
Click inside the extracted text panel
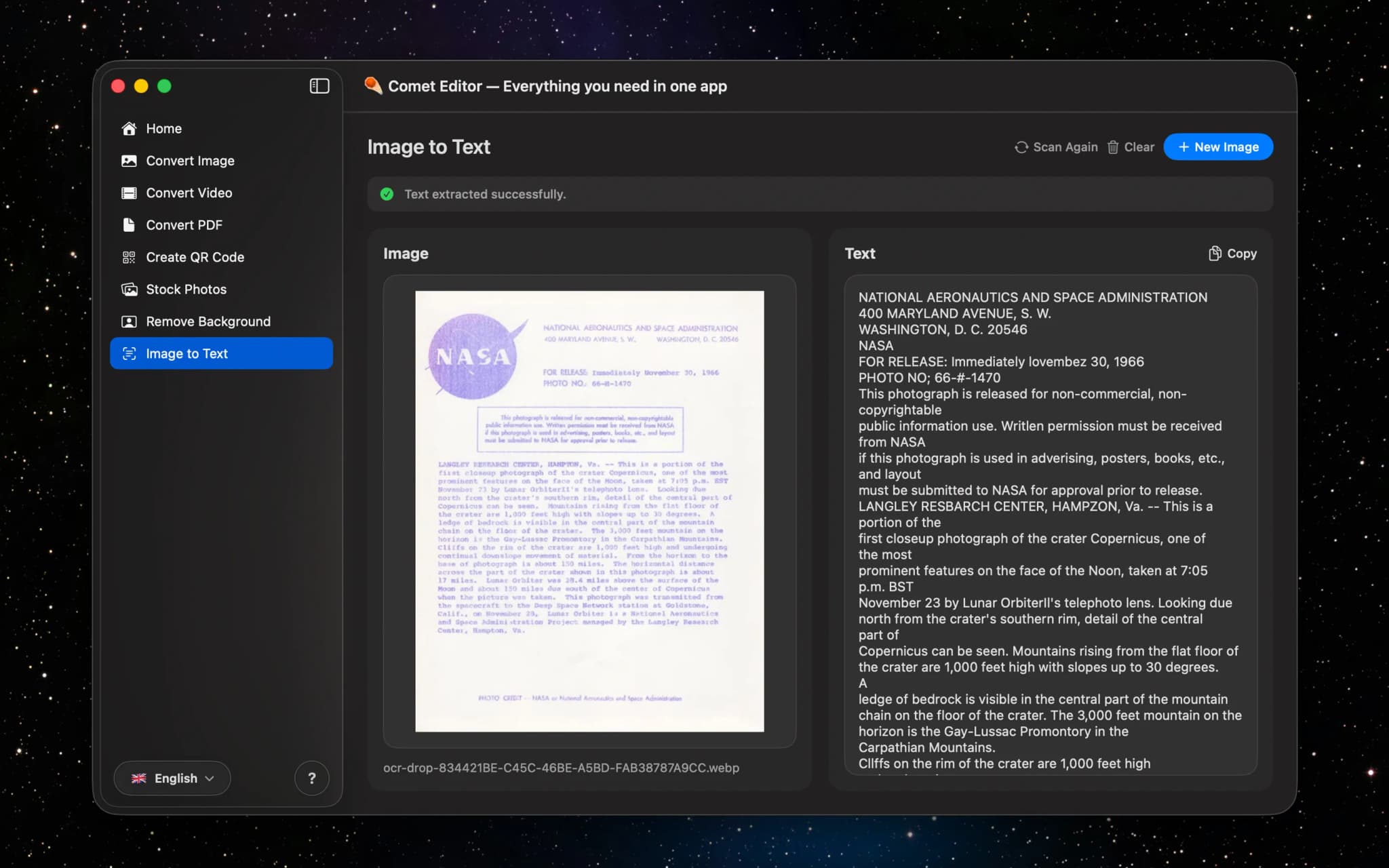point(1050,529)
